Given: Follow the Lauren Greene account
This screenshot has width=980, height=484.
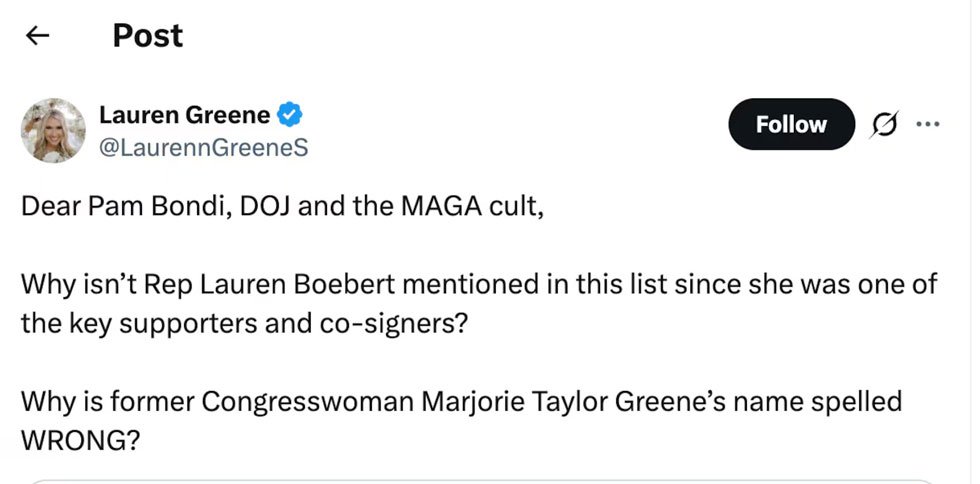Looking at the screenshot, I should tap(791, 125).
